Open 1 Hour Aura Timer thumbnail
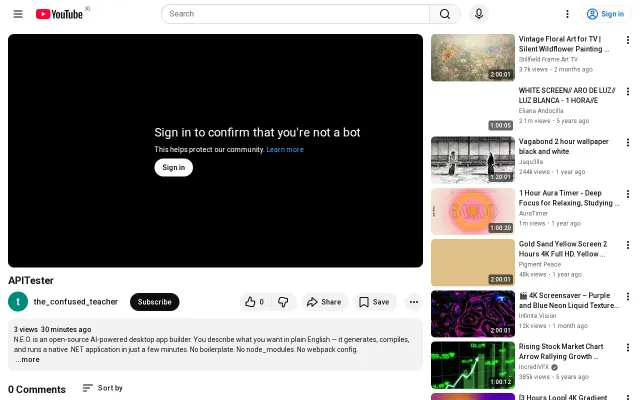 click(x=473, y=211)
